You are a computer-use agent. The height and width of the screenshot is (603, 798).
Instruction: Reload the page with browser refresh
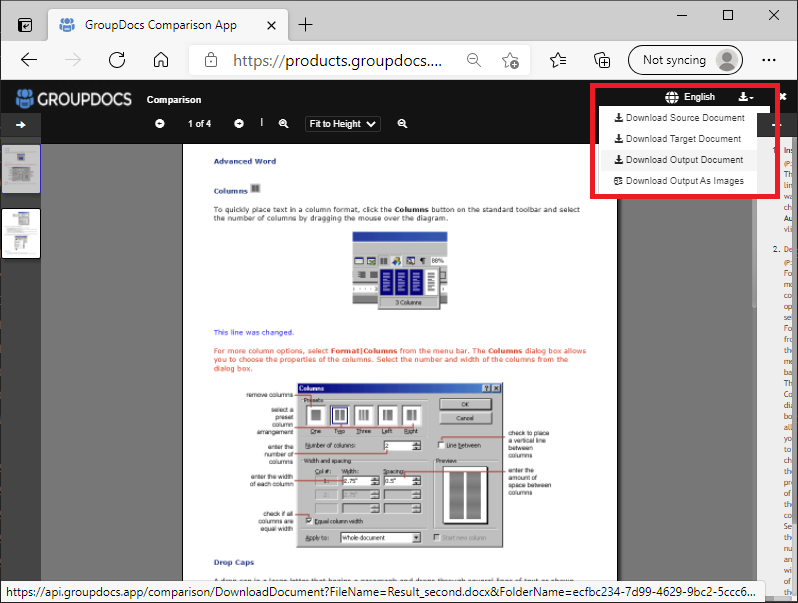coord(117,60)
